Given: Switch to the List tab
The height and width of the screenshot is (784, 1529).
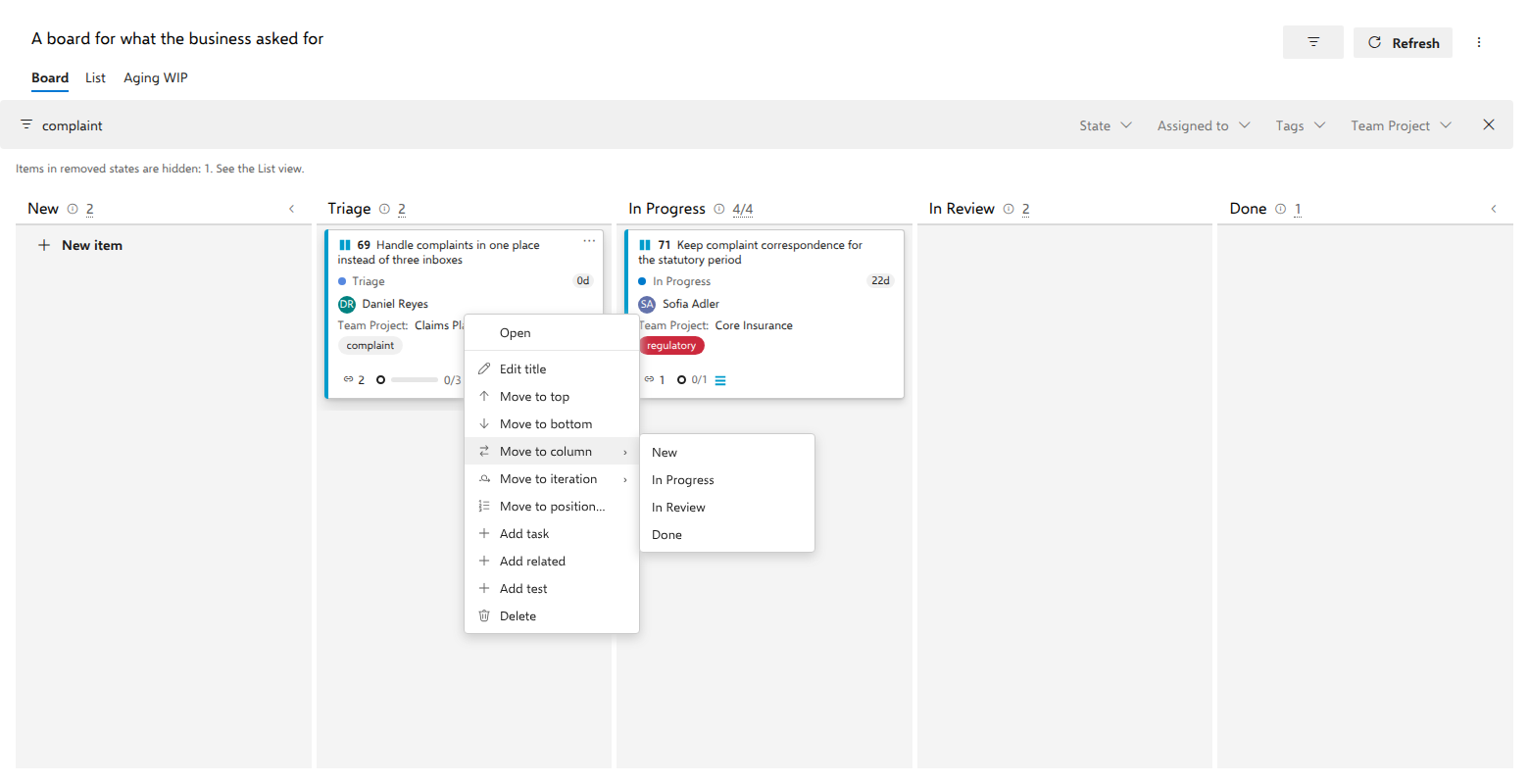Looking at the screenshot, I should tap(95, 77).
